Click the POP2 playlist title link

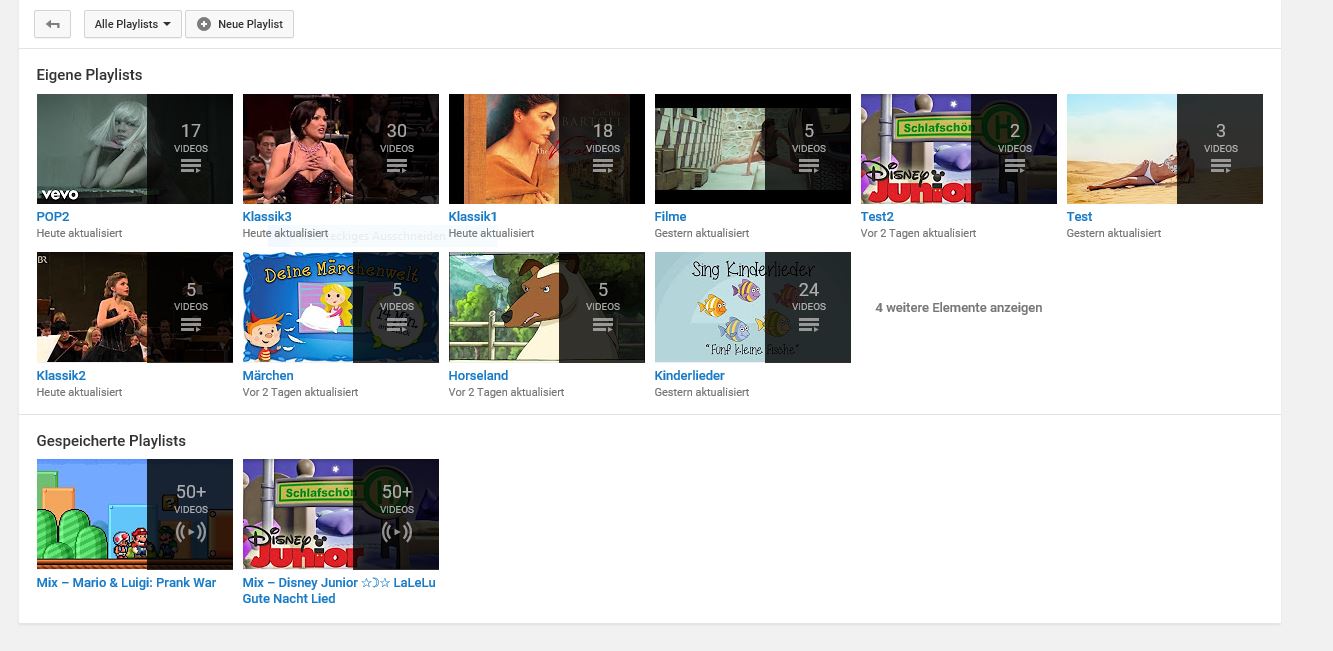click(53, 216)
